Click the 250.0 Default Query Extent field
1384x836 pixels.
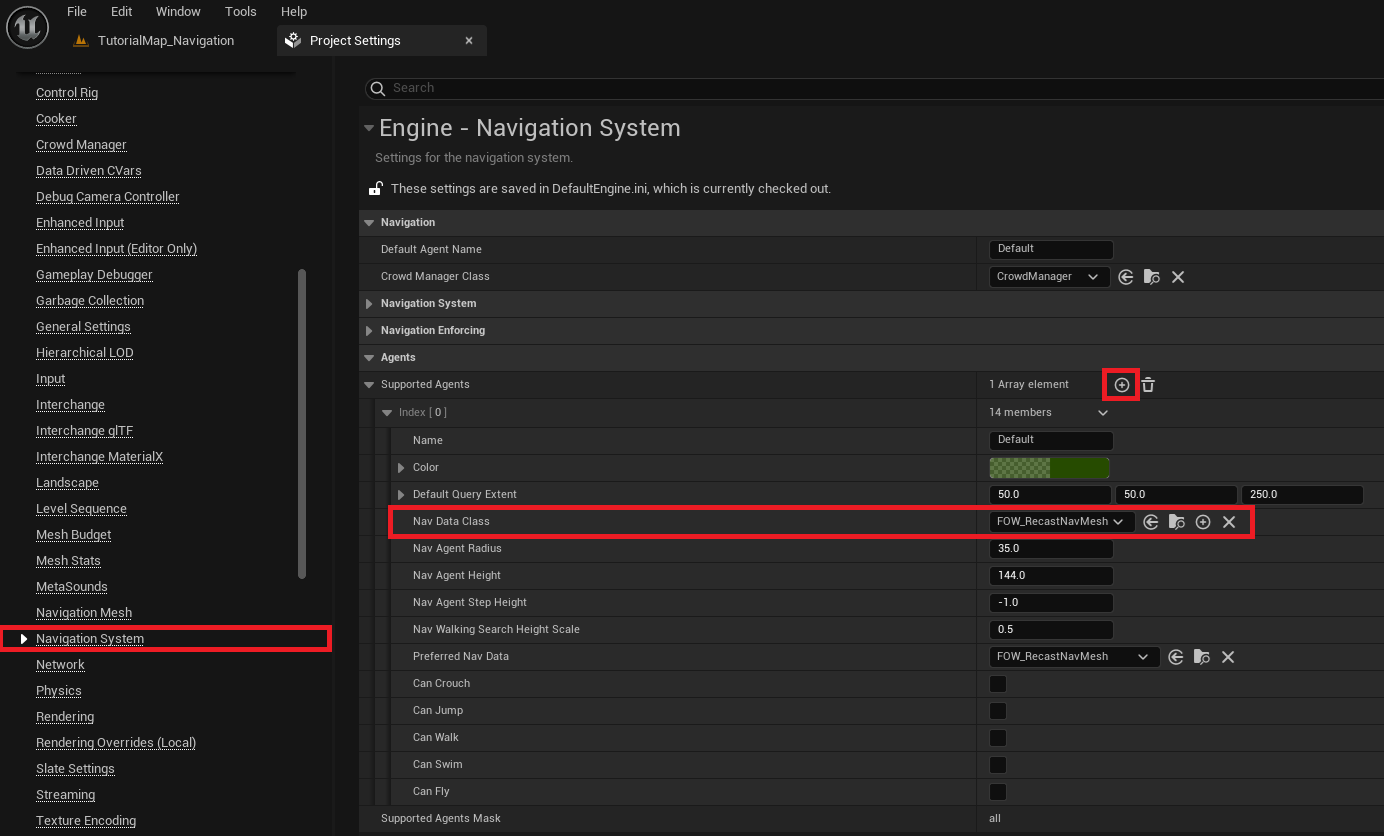(1302, 495)
